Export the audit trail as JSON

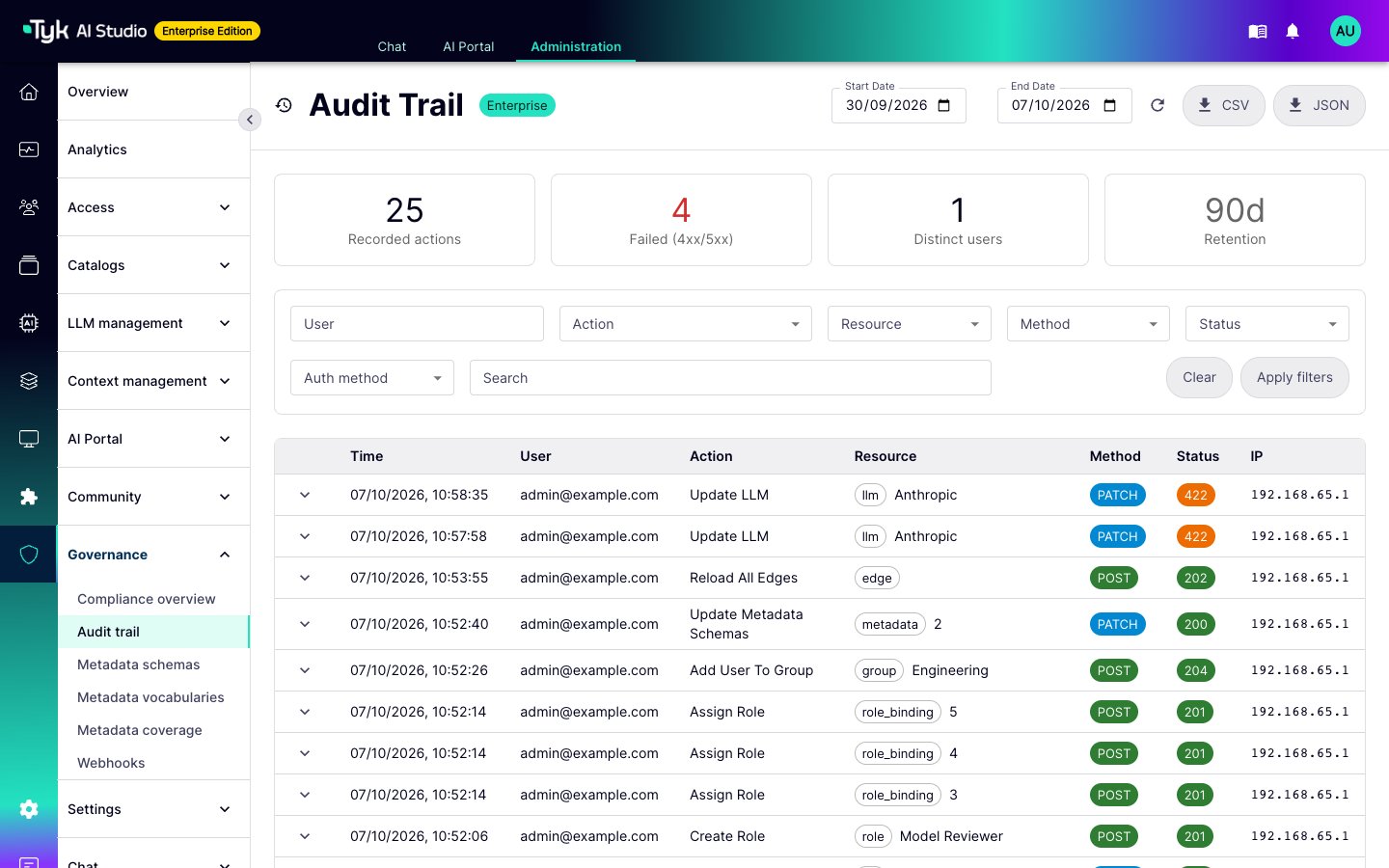click(x=1320, y=105)
